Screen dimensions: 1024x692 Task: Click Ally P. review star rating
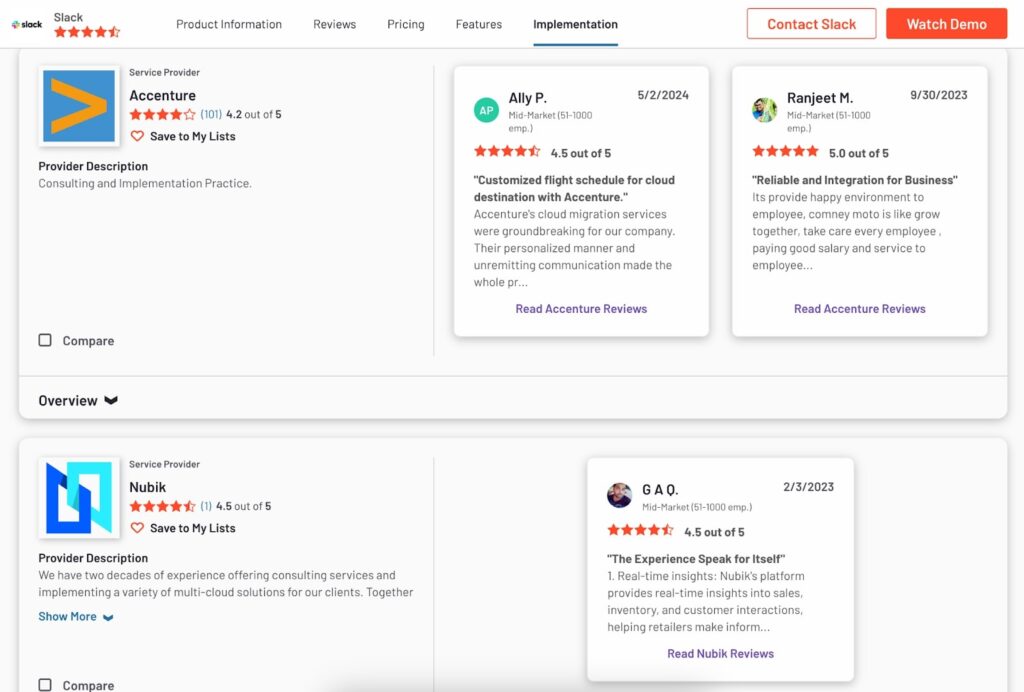point(507,151)
